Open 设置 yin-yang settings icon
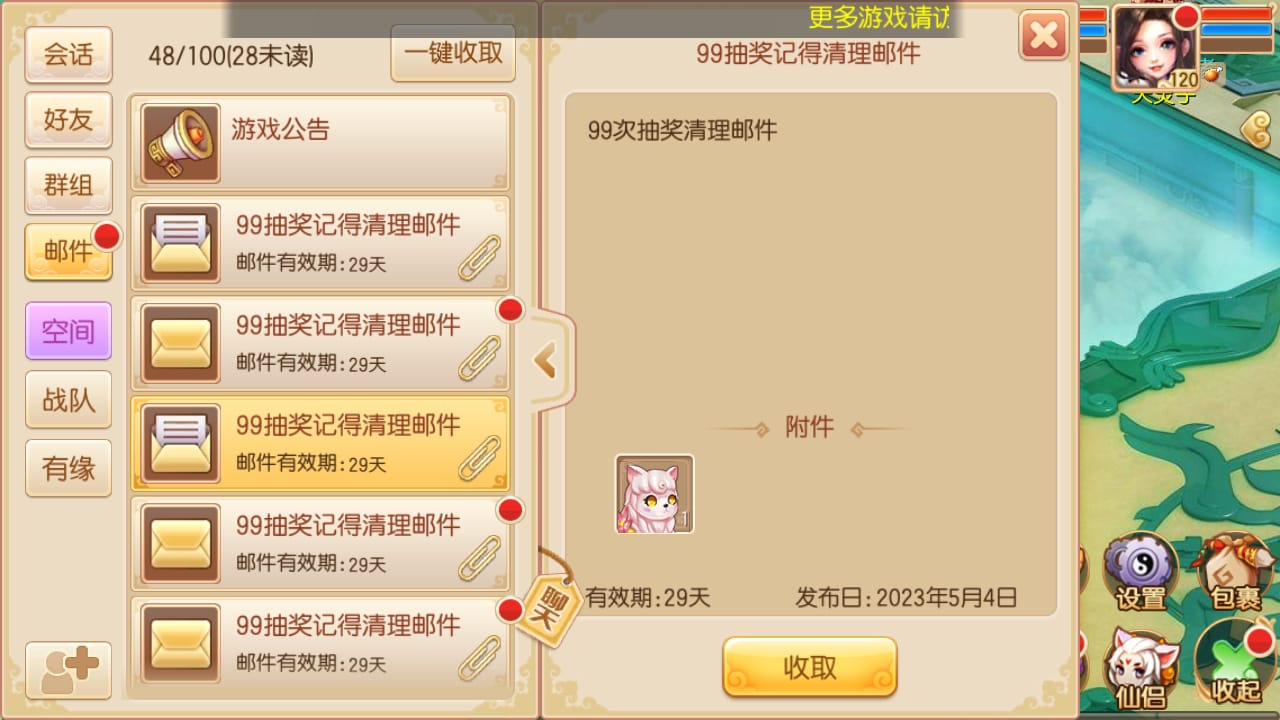Viewport: 1280px width, 720px height. (1140, 574)
